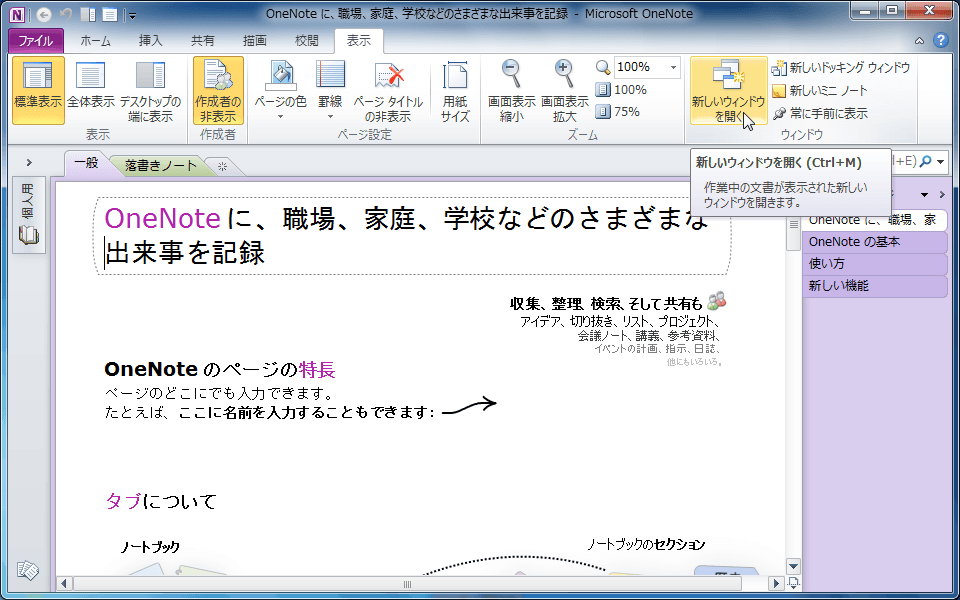Open 罫線 rule lines dropdown

(331, 91)
